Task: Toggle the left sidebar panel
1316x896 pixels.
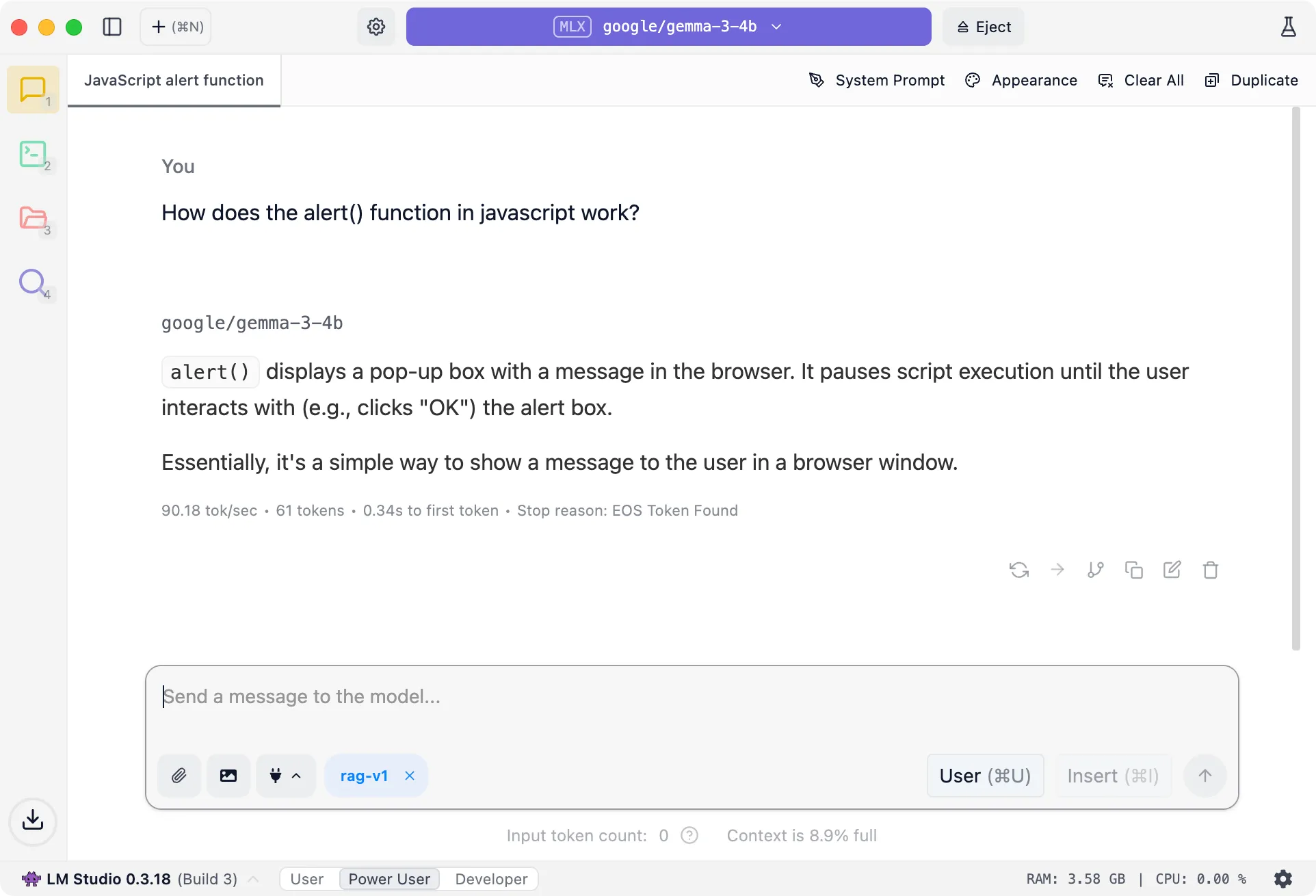Action: [x=112, y=27]
